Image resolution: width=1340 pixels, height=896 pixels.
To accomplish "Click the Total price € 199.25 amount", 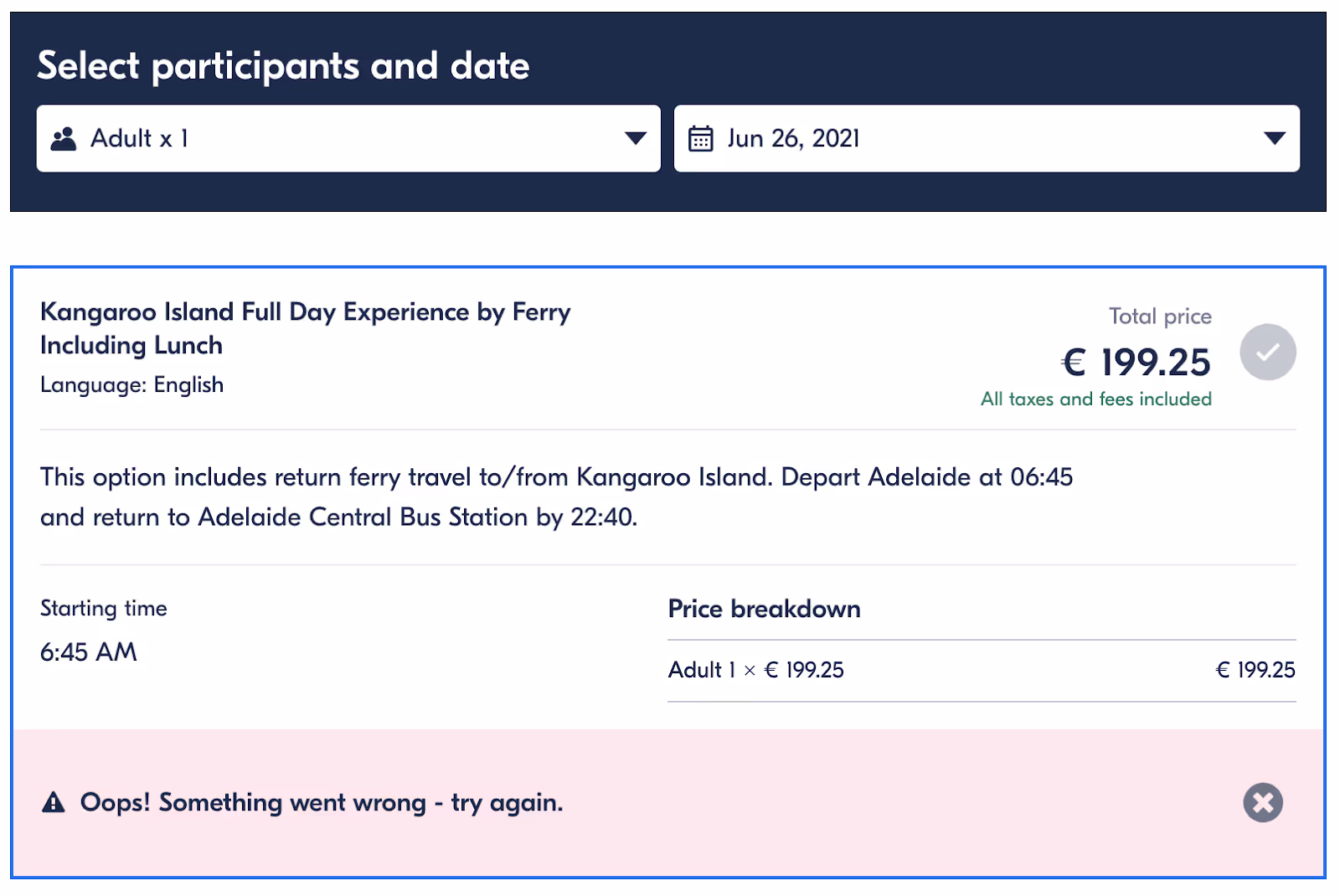I will click(1136, 362).
